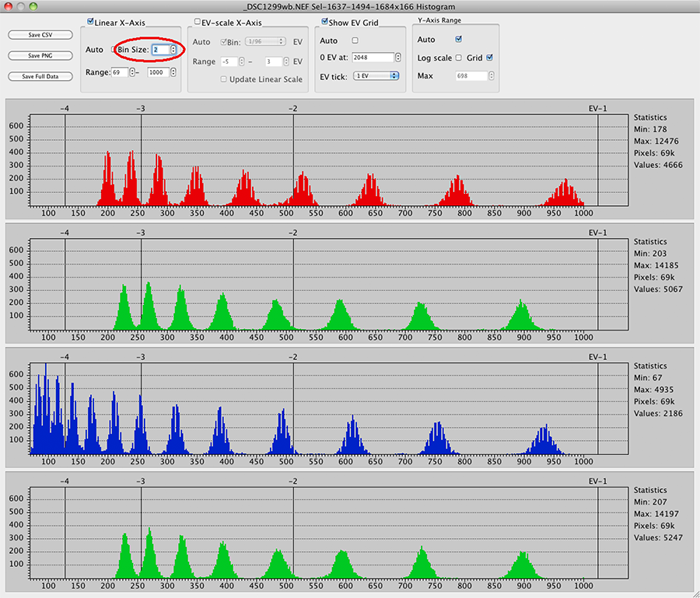Click the Save Full Data button
Screen dimensions: 700x598
[x=40, y=76]
